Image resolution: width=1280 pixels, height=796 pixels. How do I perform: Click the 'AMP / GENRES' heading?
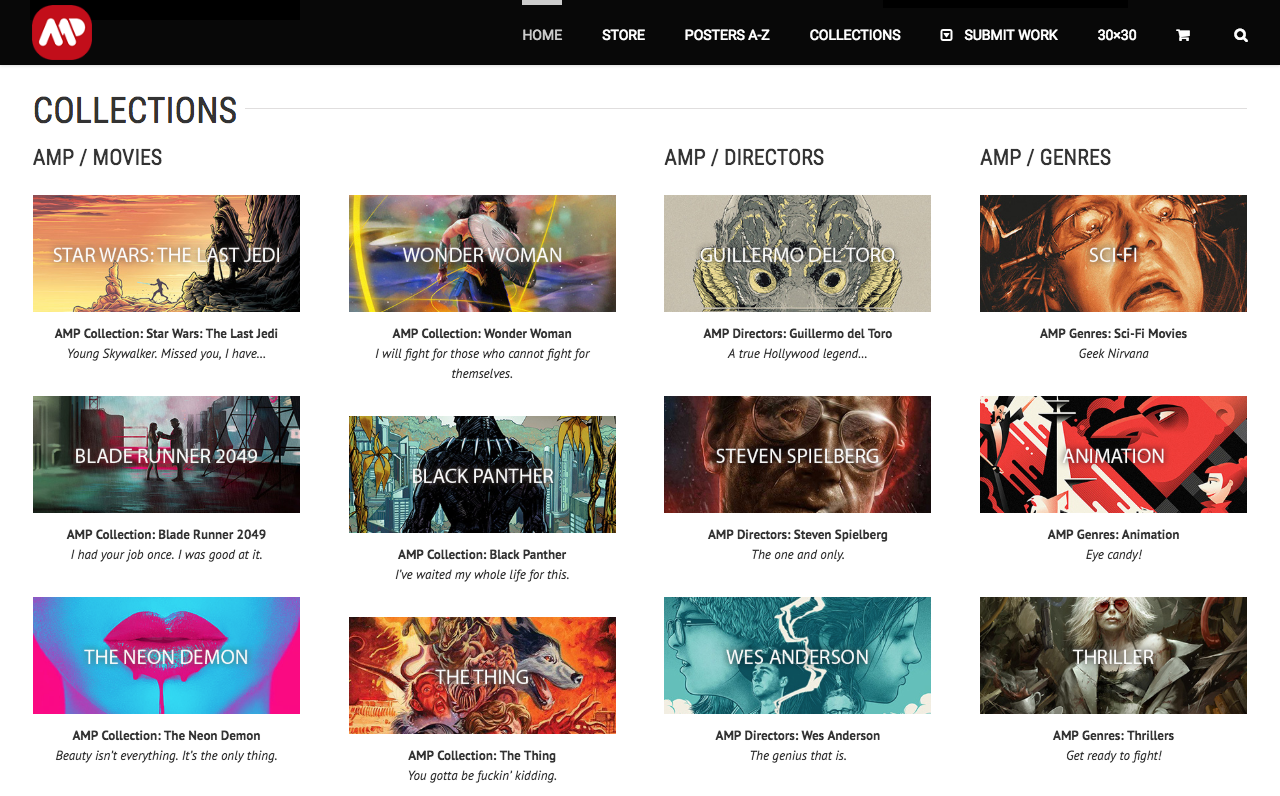(x=1045, y=158)
